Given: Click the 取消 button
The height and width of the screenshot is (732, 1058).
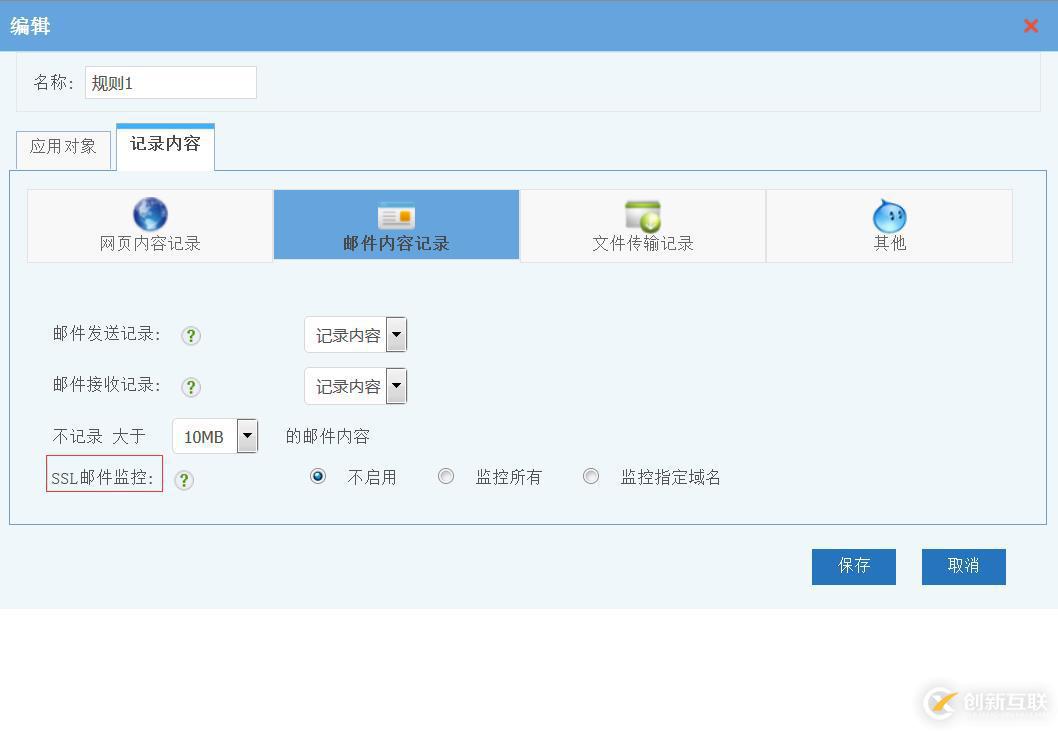Looking at the screenshot, I should pos(962,566).
